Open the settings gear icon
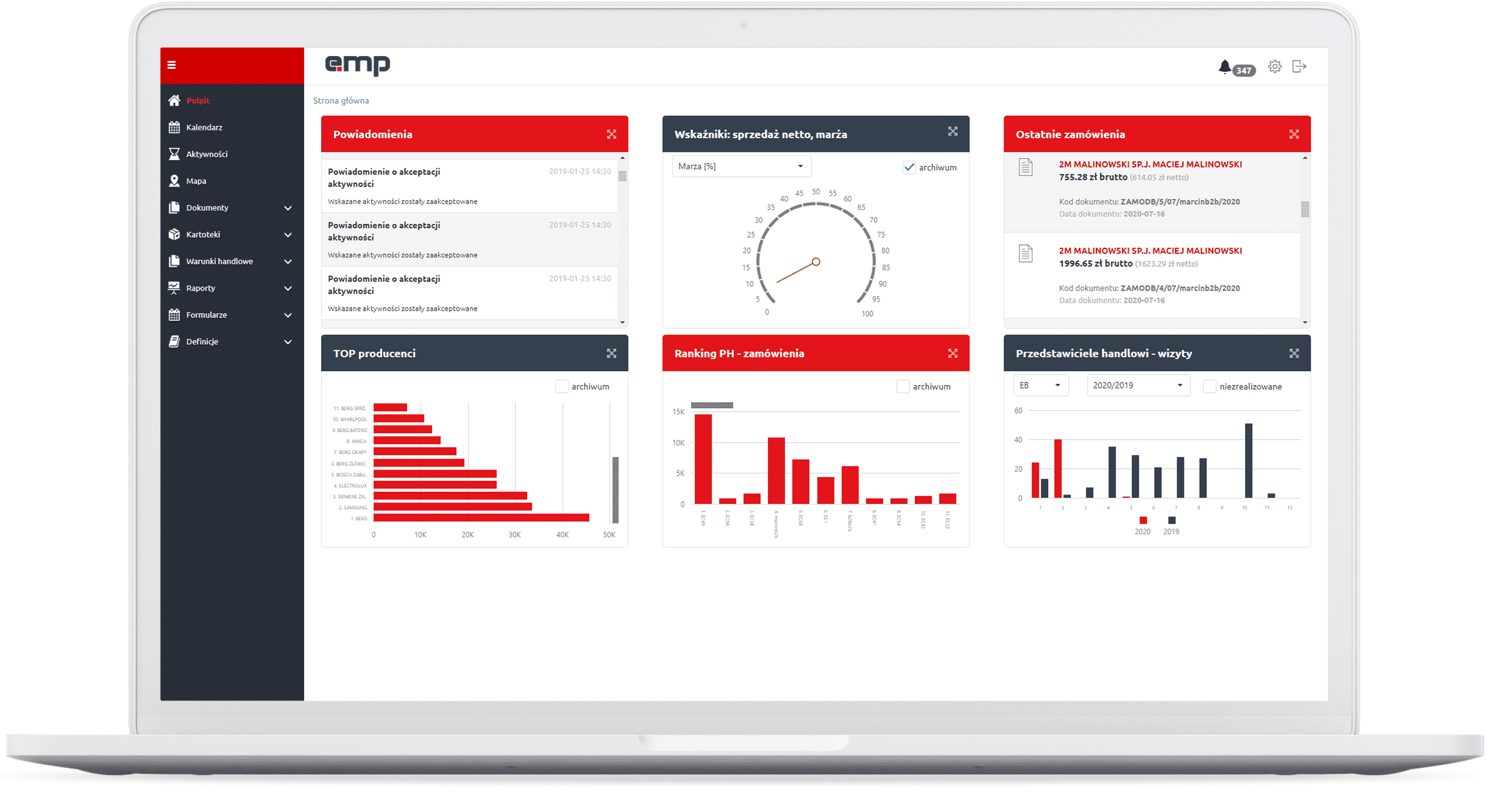The height and width of the screenshot is (812, 1493). (1275, 66)
